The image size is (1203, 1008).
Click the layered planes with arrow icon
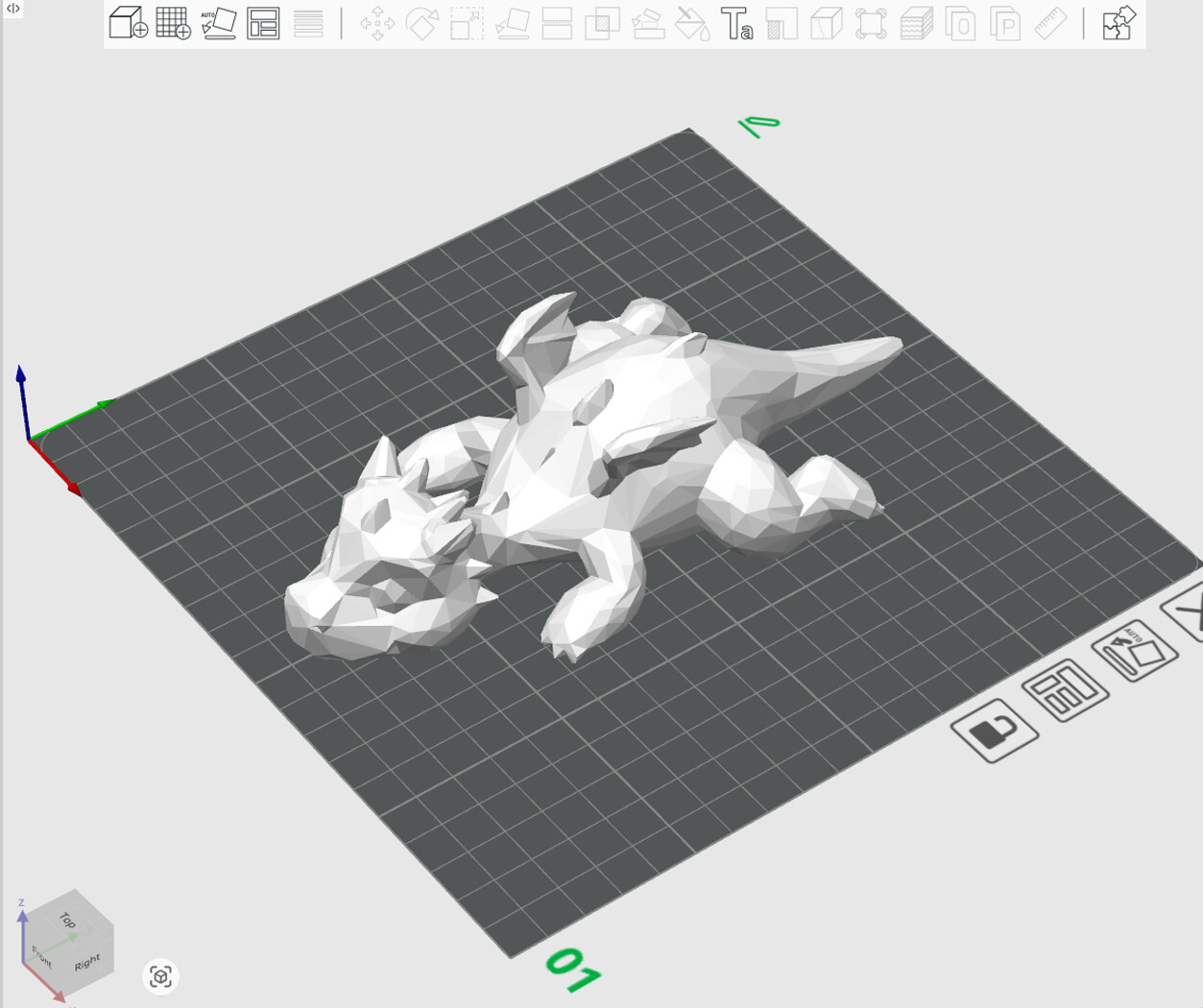click(x=648, y=23)
